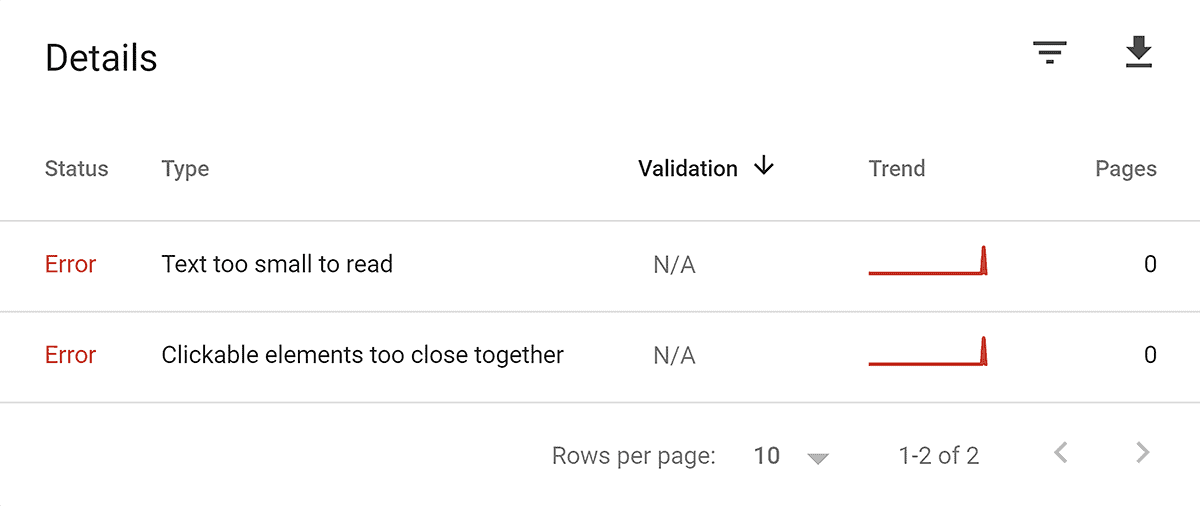Click the download export icon
The height and width of the screenshot is (506, 1200).
1139,52
